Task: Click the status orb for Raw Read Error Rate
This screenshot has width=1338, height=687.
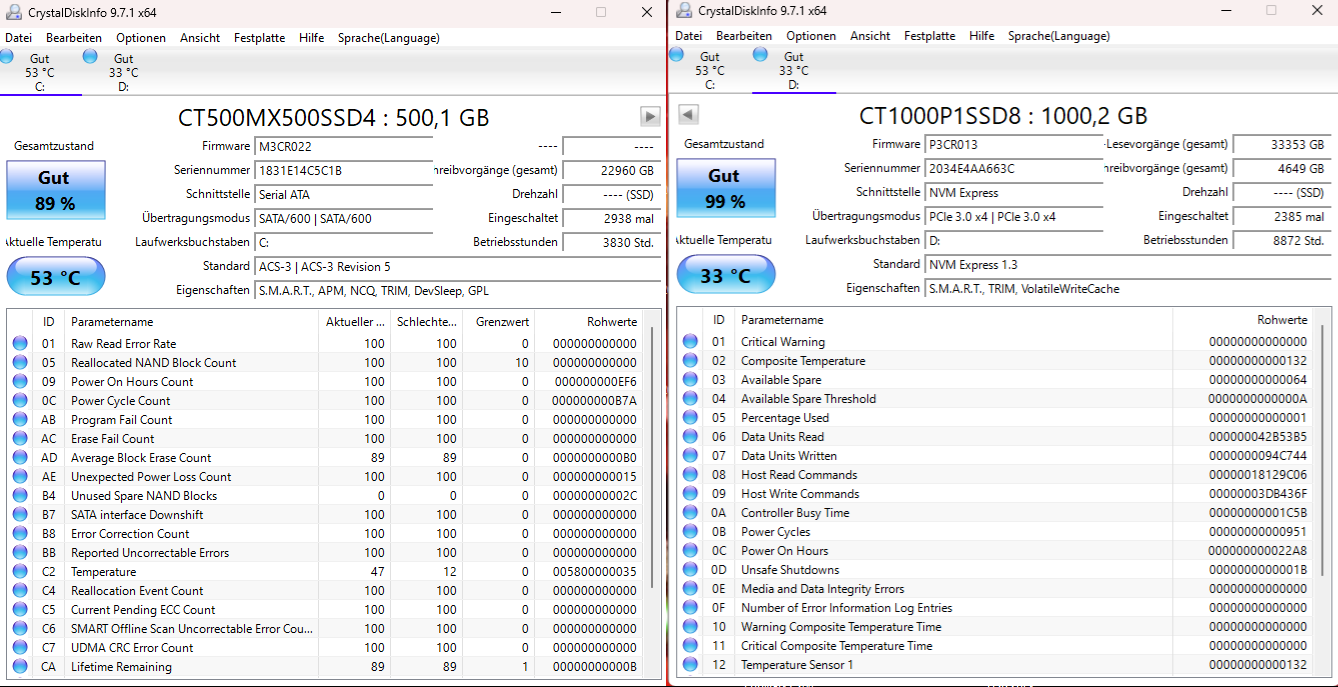Action: 20,343
